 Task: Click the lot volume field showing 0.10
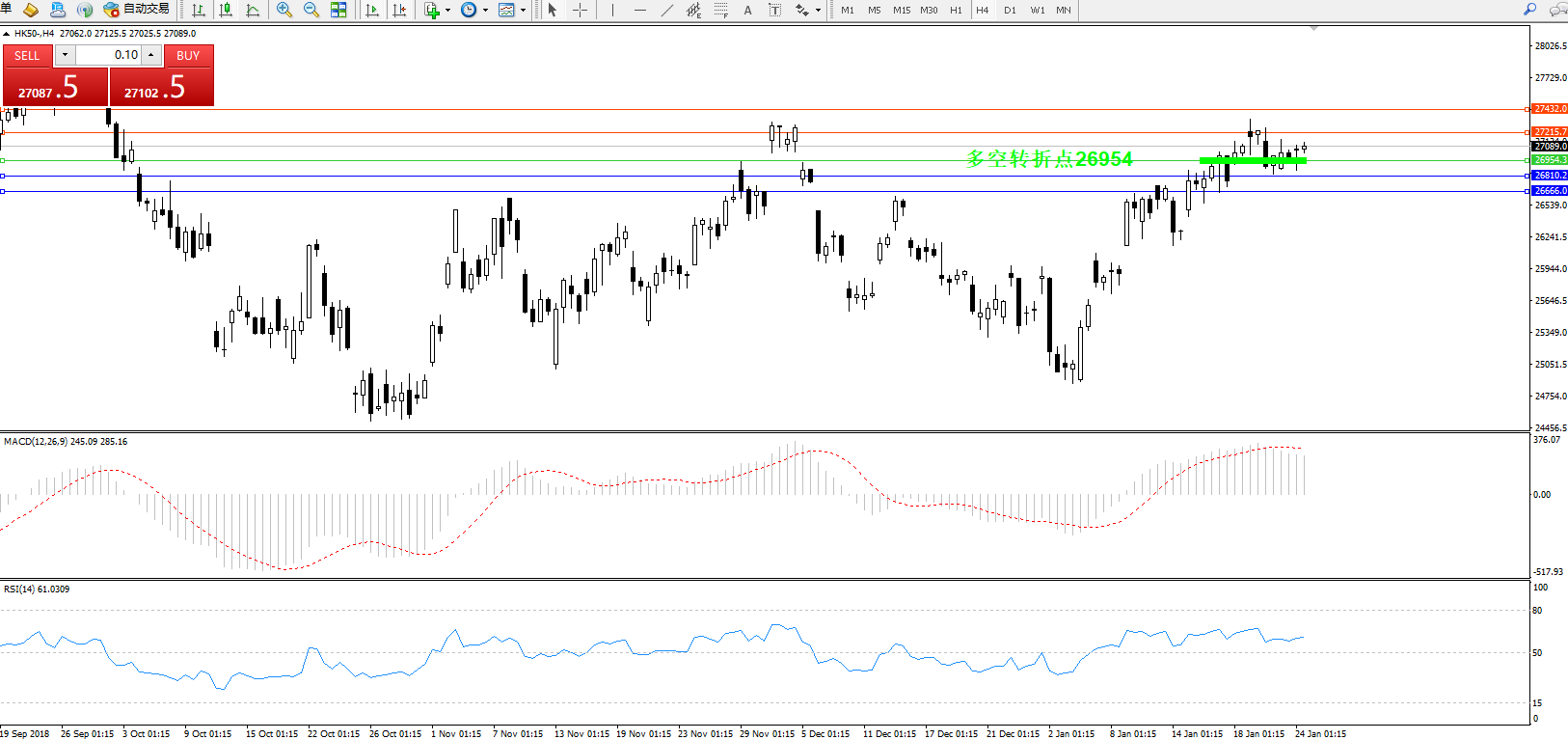pos(109,55)
